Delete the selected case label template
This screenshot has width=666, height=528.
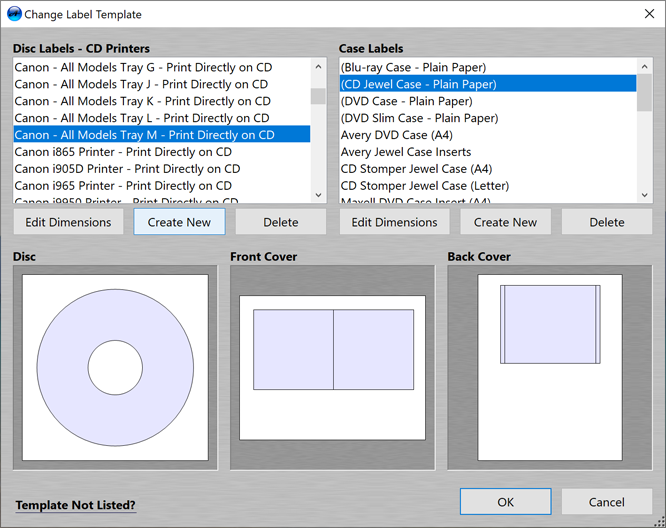coord(606,222)
